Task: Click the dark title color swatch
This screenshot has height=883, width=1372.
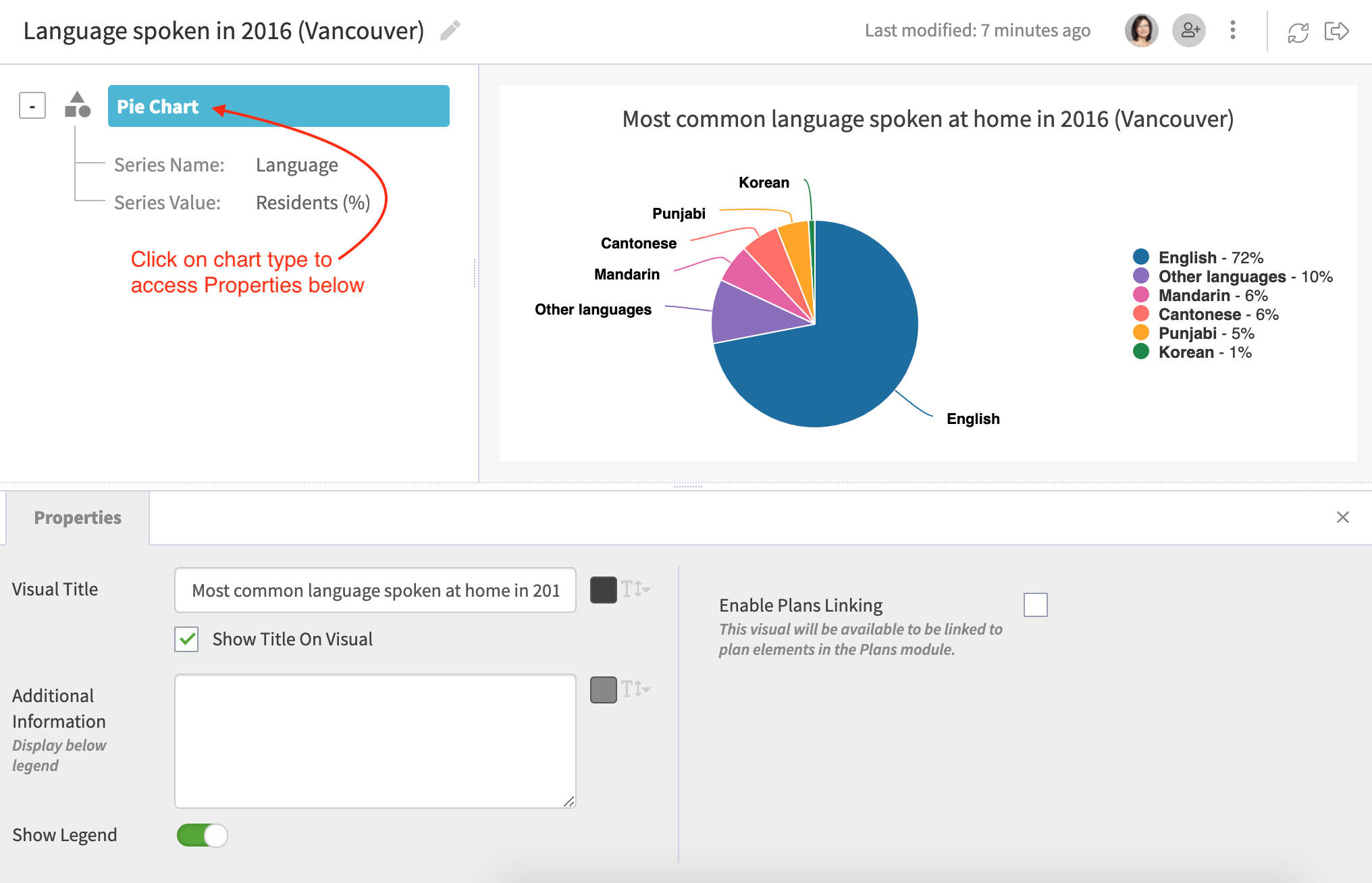Action: pyautogui.click(x=603, y=590)
